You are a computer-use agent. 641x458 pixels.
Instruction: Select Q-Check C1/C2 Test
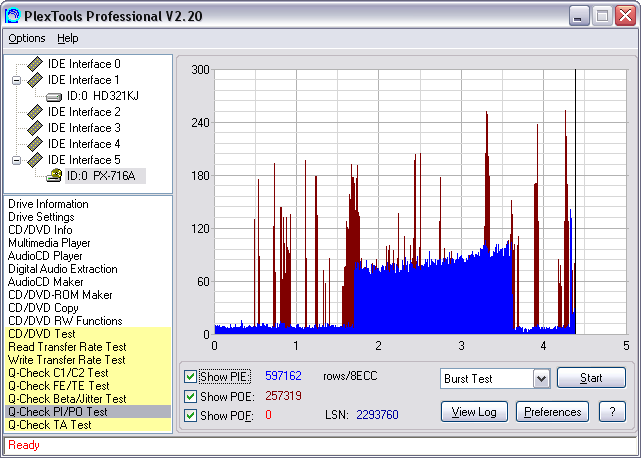(x=88, y=373)
